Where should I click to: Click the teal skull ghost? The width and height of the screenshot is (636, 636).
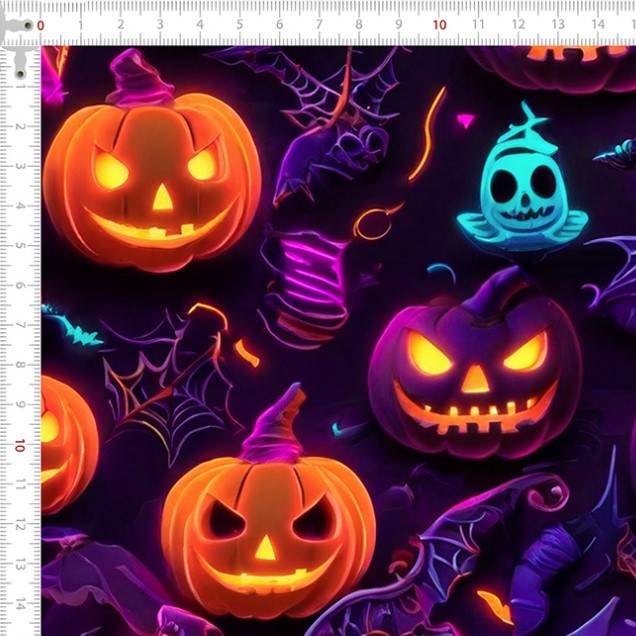coord(522,177)
